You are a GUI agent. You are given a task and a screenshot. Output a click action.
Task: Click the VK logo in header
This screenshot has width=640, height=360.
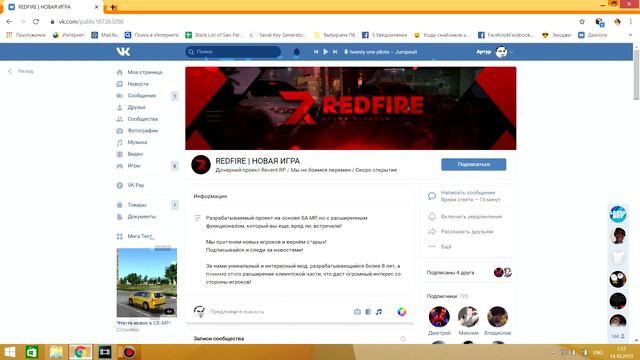(x=123, y=52)
